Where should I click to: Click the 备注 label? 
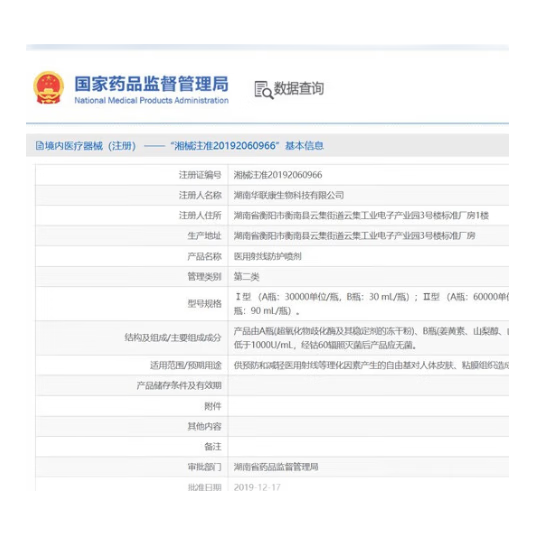(213, 447)
